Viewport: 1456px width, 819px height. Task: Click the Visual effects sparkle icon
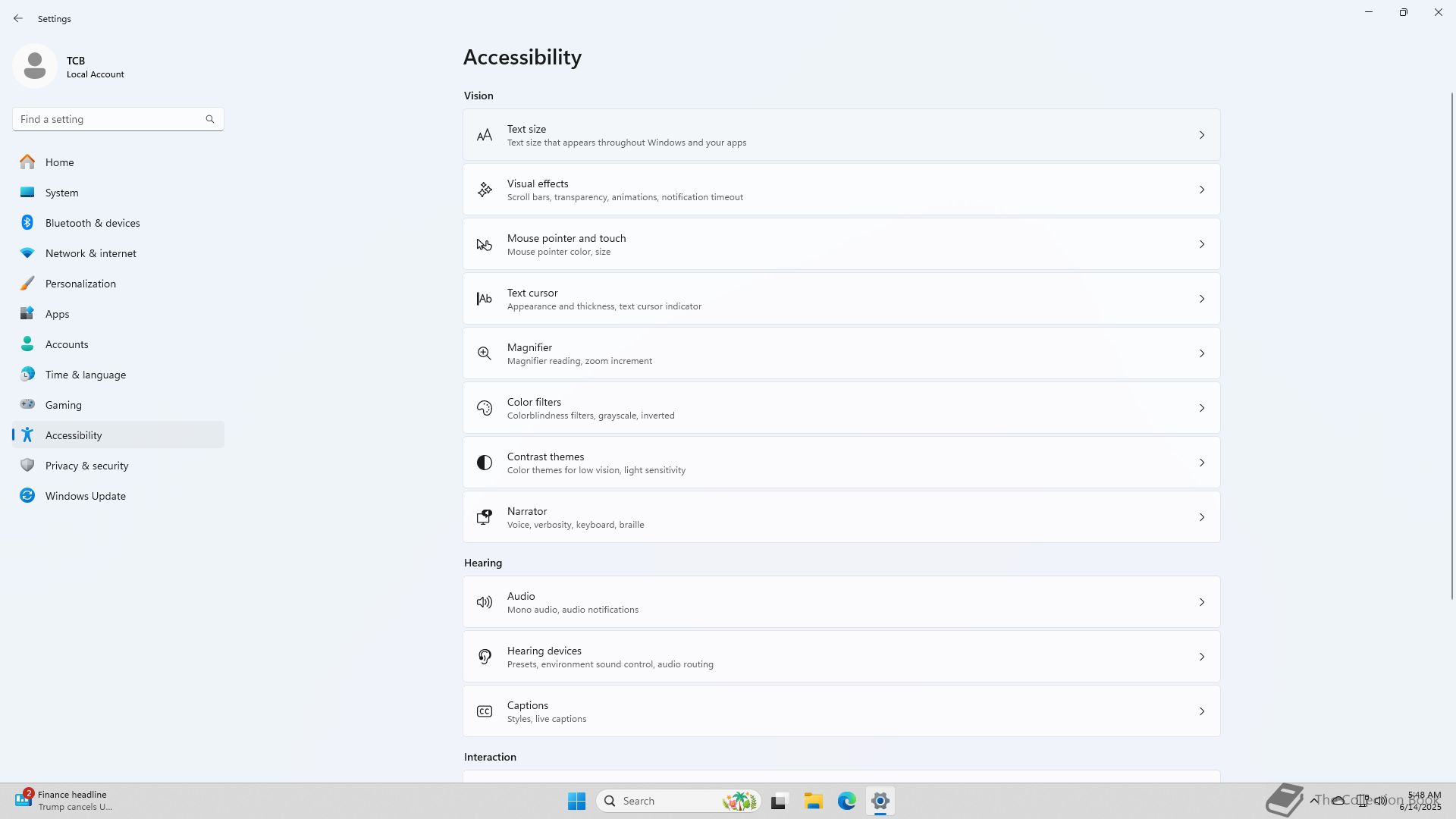(x=484, y=190)
